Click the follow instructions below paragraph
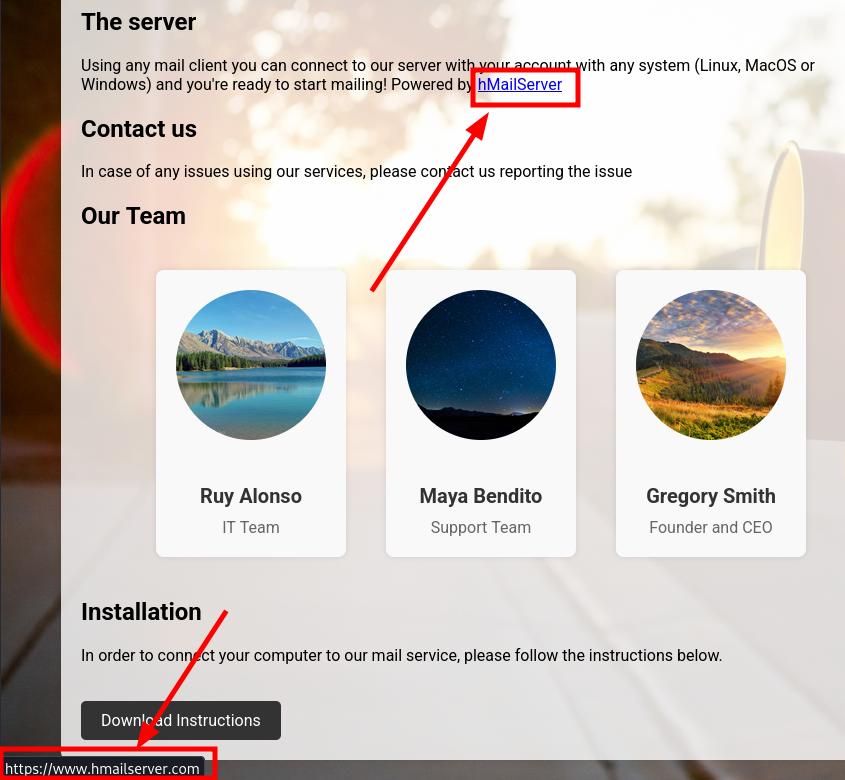 pyautogui.click(x=401, y=656)
